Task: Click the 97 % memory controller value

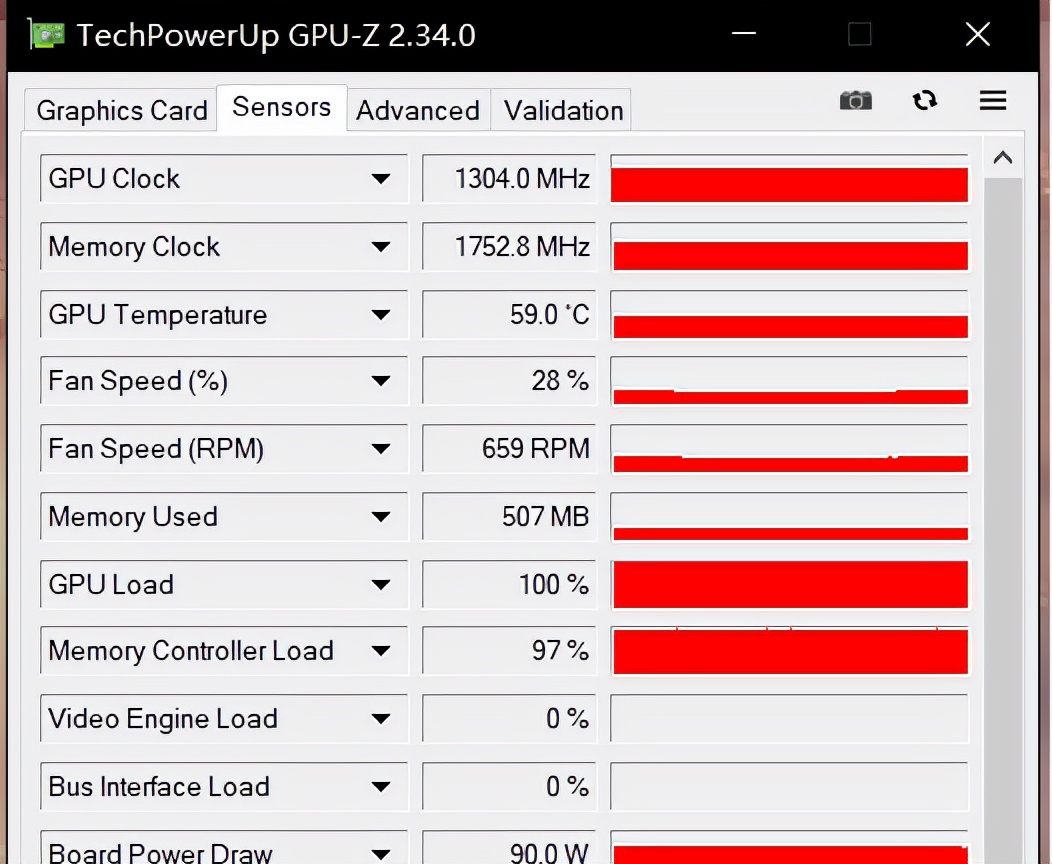Action: coord(509,651)
